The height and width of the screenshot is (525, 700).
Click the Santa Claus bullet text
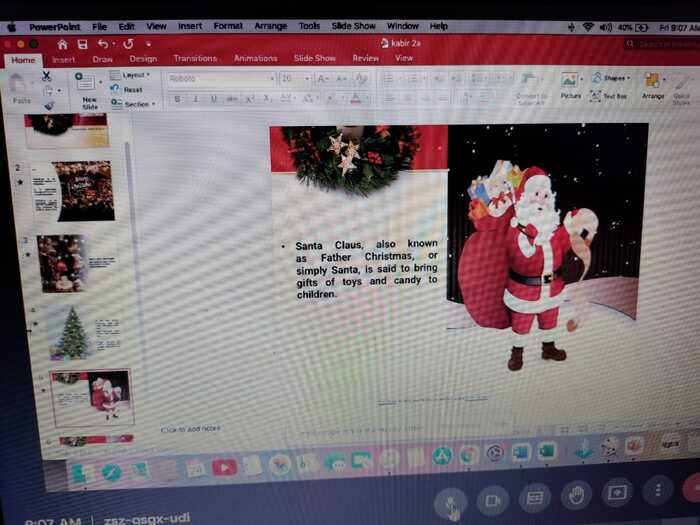point(366,269)
